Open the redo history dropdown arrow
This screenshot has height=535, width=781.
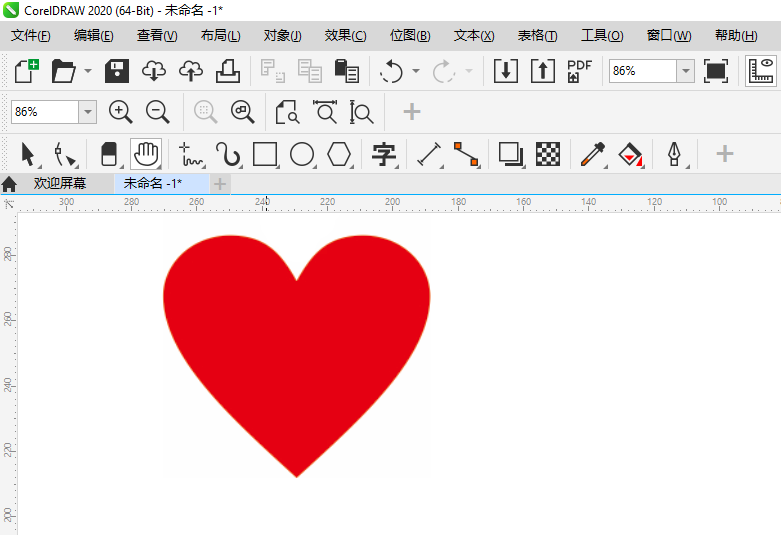pyautogui.click(x=468, y=71)
